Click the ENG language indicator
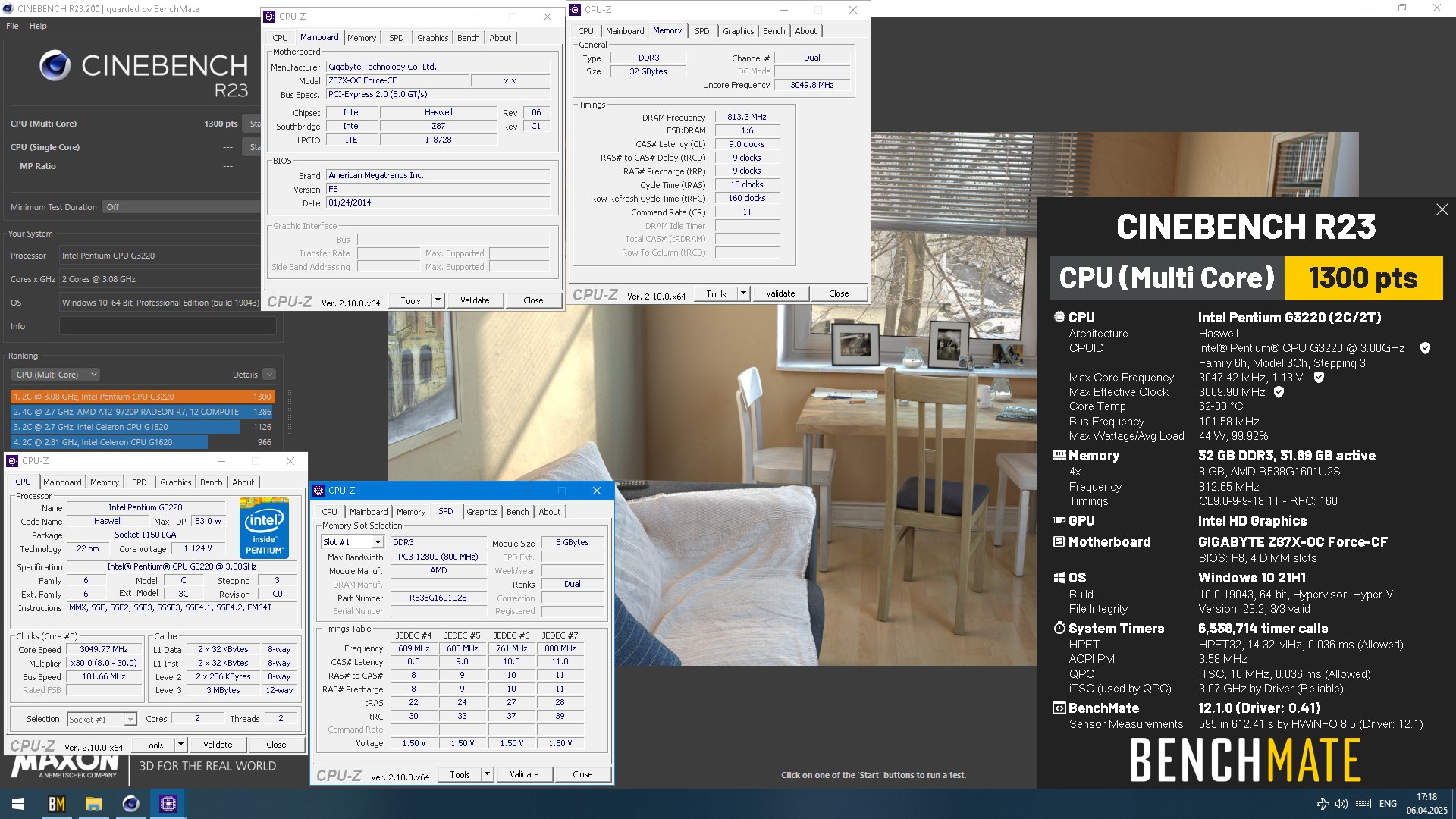Image resolution: width=1456 pixels, height=819 pixels. coord(1388,804)
